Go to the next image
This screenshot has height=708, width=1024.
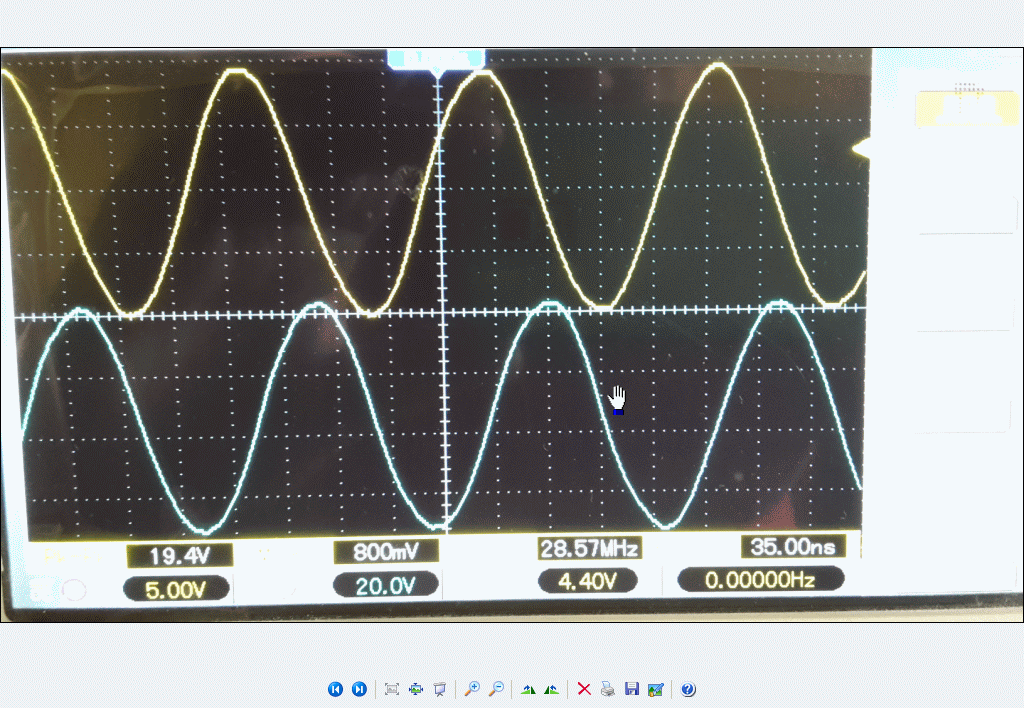pyautogui.click(x=359, y=689)
